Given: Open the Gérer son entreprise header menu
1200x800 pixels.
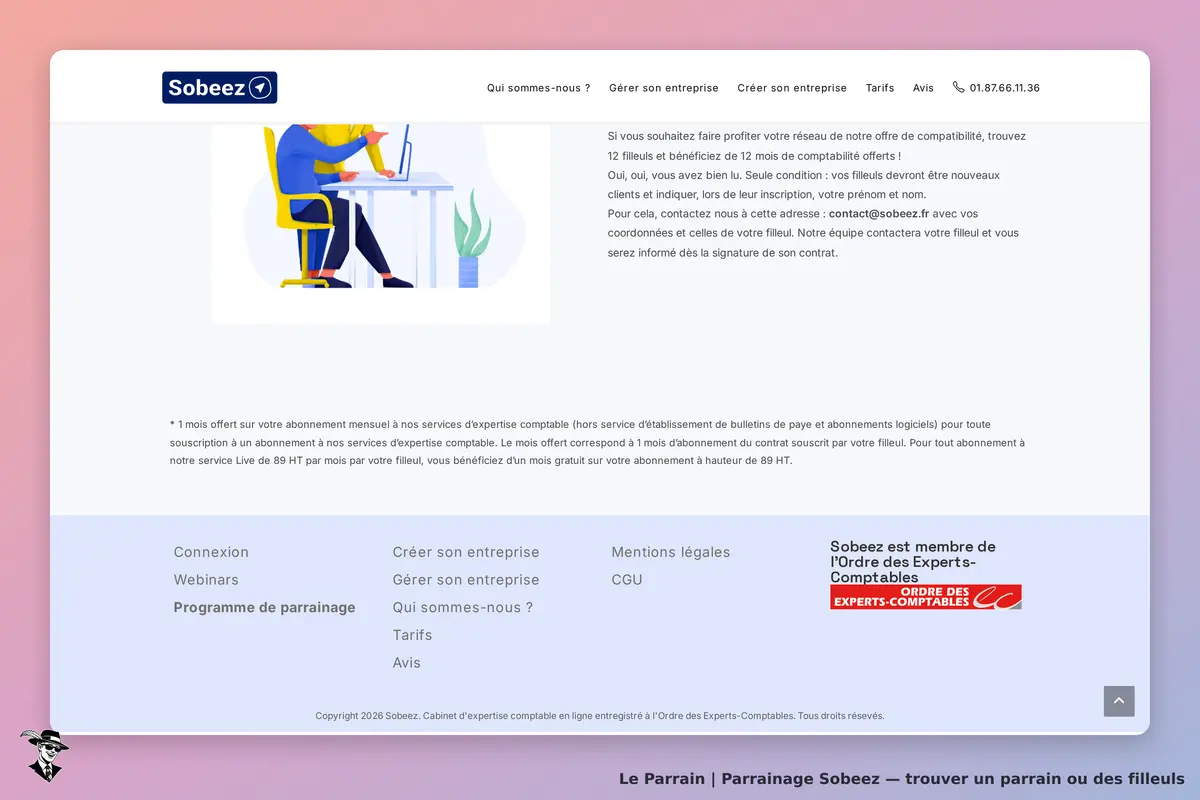Looking at the screenshot, I should click(664, 88).
